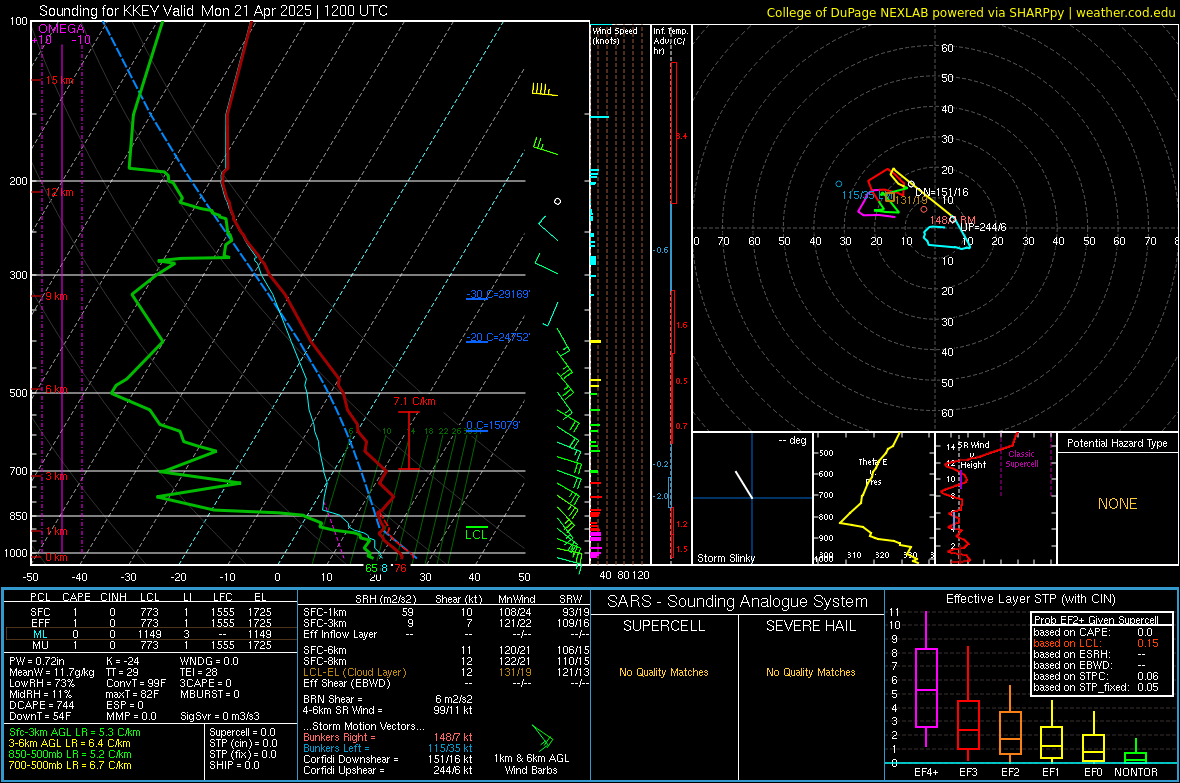Click 'Effective Layer STP (with CIN)' title

click(x=1030, y=599)
